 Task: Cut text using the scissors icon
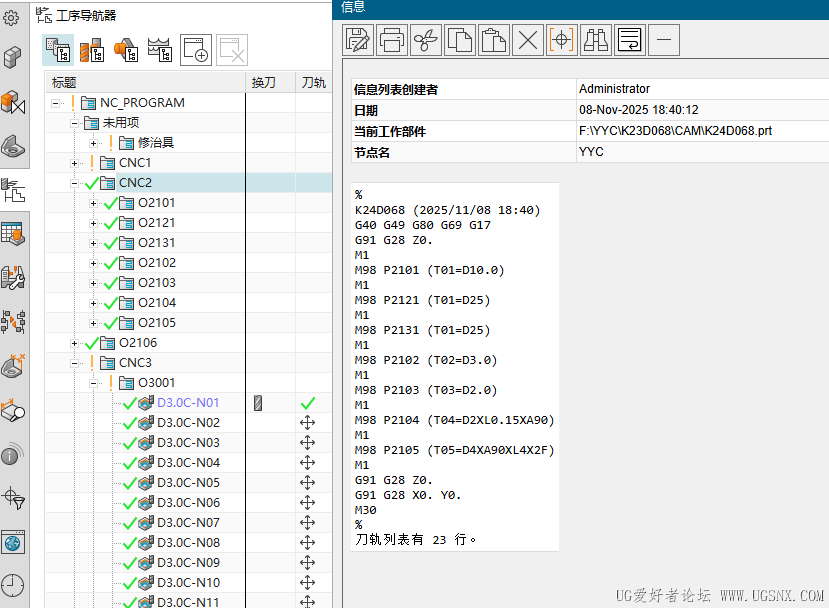click(425, 40)
